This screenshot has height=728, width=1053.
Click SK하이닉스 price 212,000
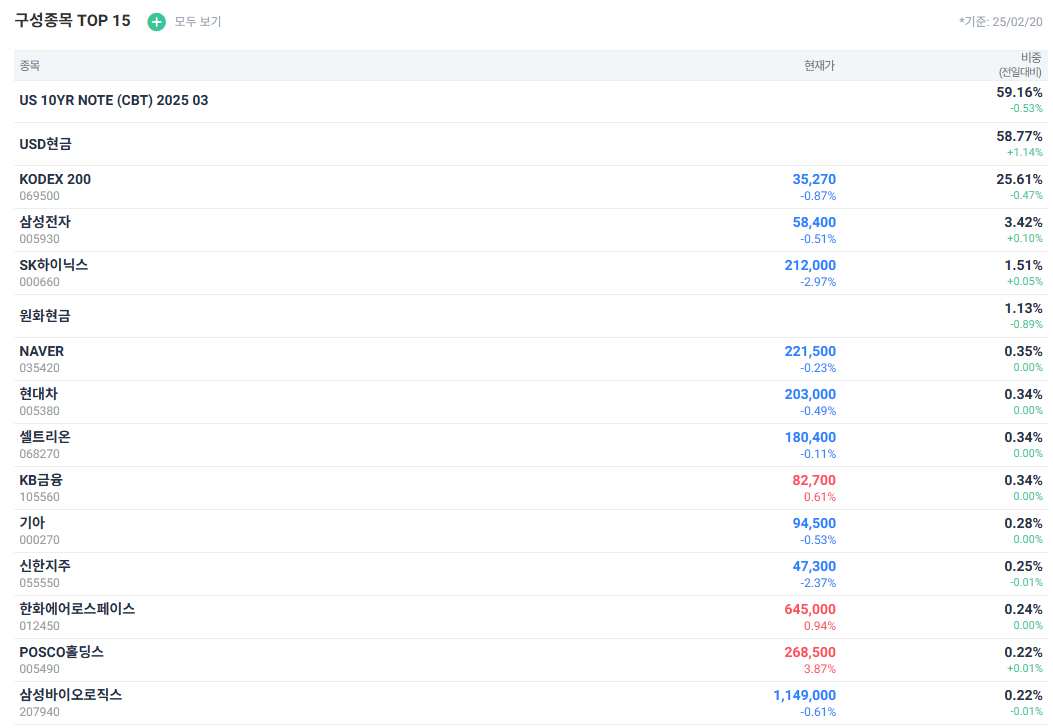click(810, 265)
